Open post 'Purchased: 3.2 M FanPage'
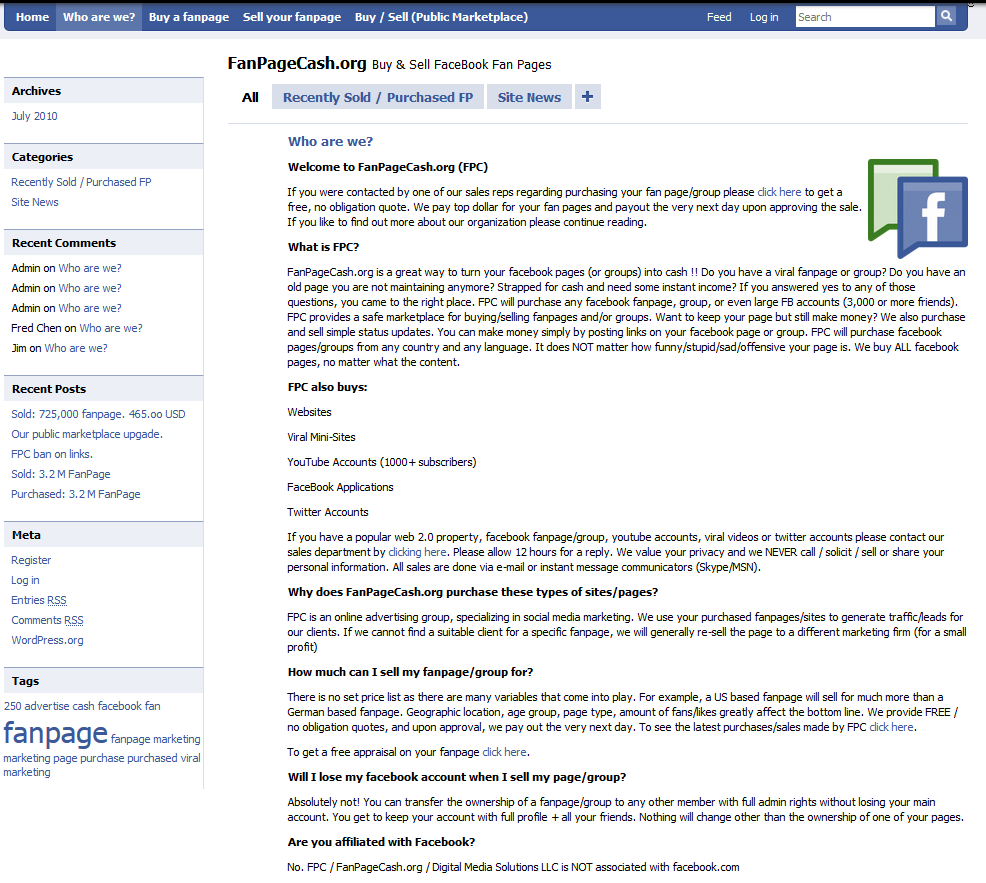 tap(75, 494)
